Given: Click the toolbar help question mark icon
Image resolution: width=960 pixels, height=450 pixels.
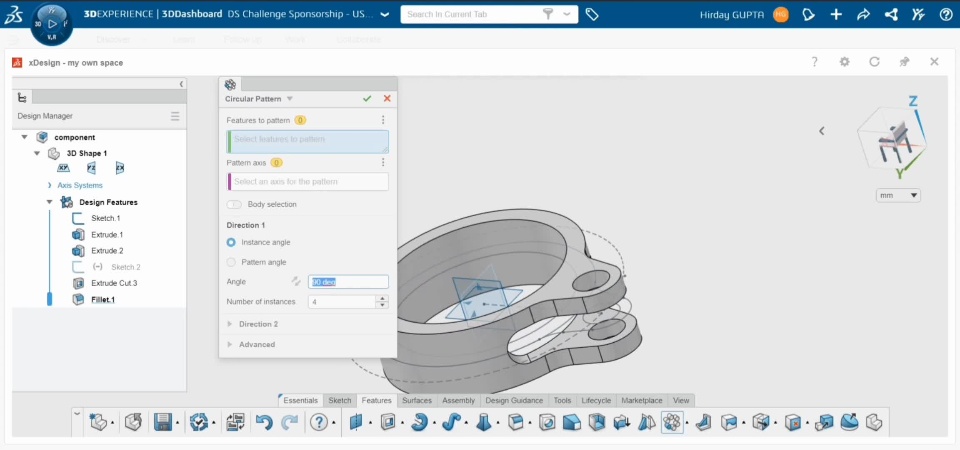Looking at the screenshot, I should coord(318,422).
